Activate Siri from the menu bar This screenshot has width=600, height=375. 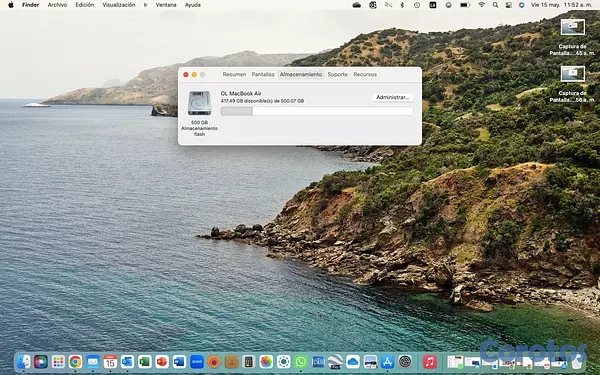pos(522,5)
